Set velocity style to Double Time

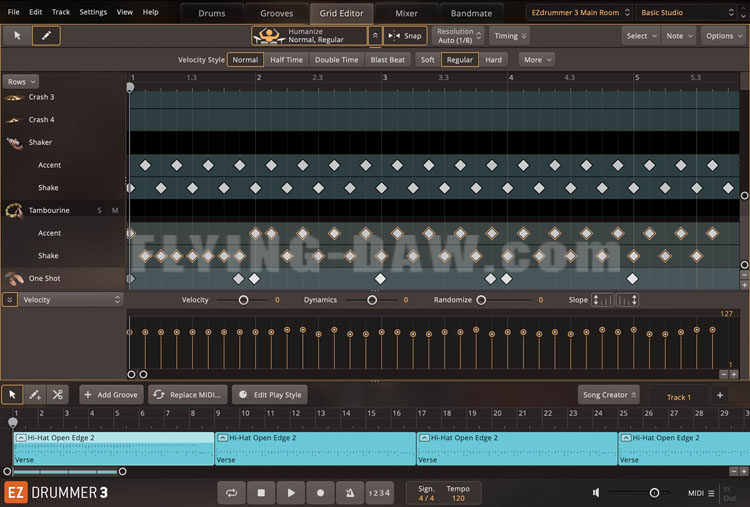[336, 60]
